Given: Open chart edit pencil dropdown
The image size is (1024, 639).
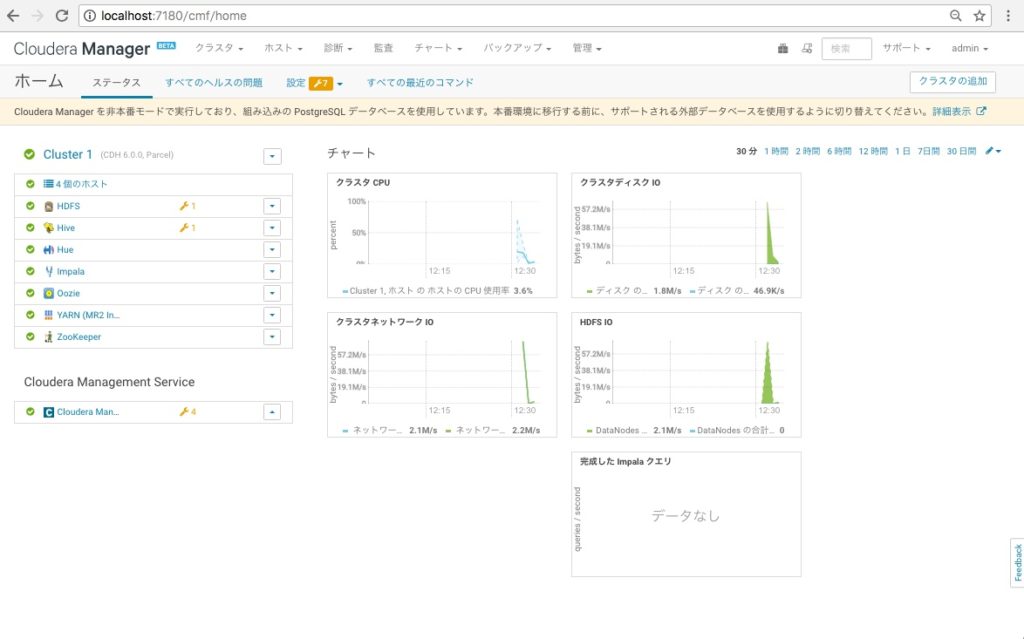Looking at the screenshot, I should [x=993, y=151].
